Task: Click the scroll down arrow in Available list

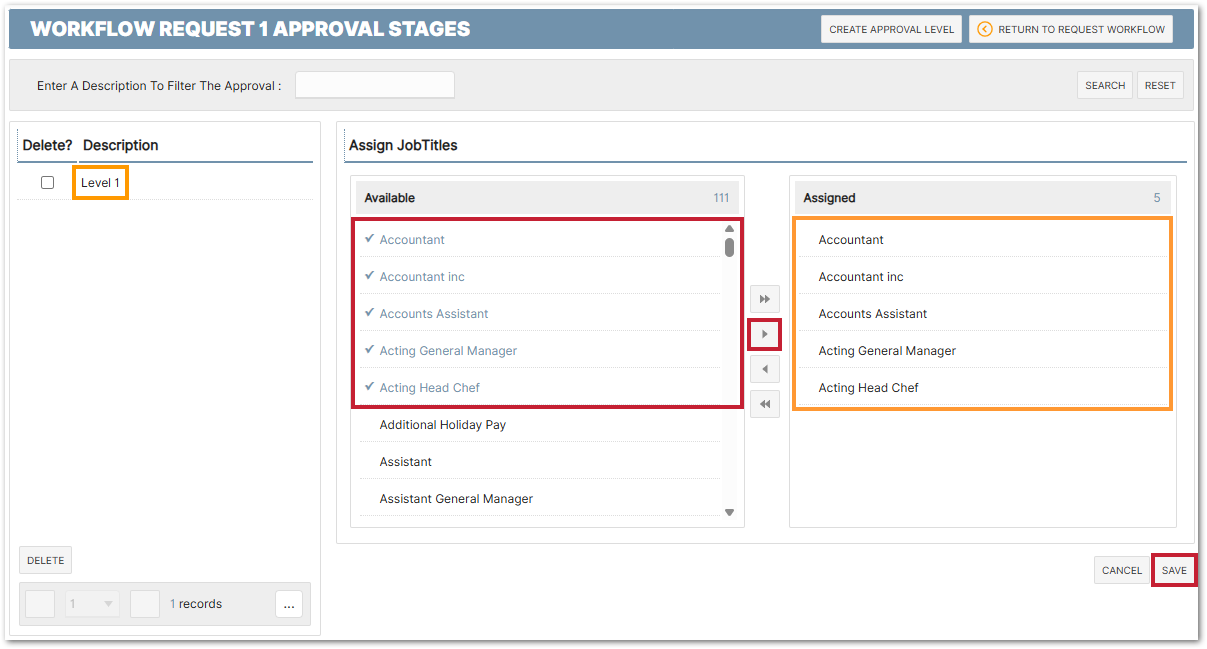Action: coord(729,512)
